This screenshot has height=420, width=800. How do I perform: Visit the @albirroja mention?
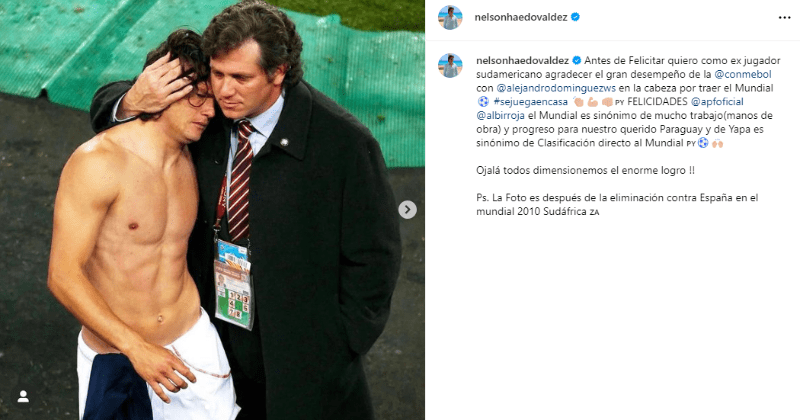[500, 116]
